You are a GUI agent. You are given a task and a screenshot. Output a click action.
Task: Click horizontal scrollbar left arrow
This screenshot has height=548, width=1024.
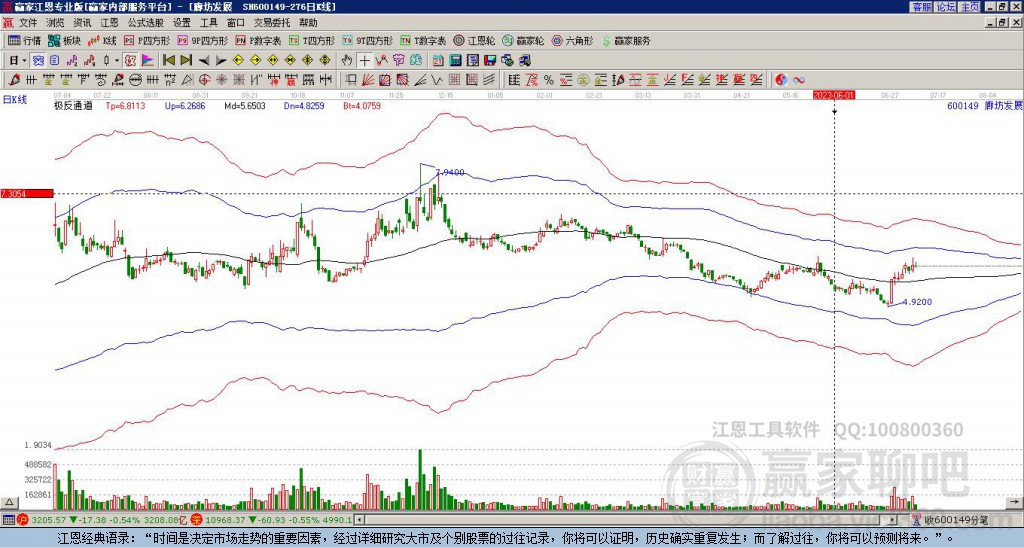pyautogui.click(x=359, y=520)
